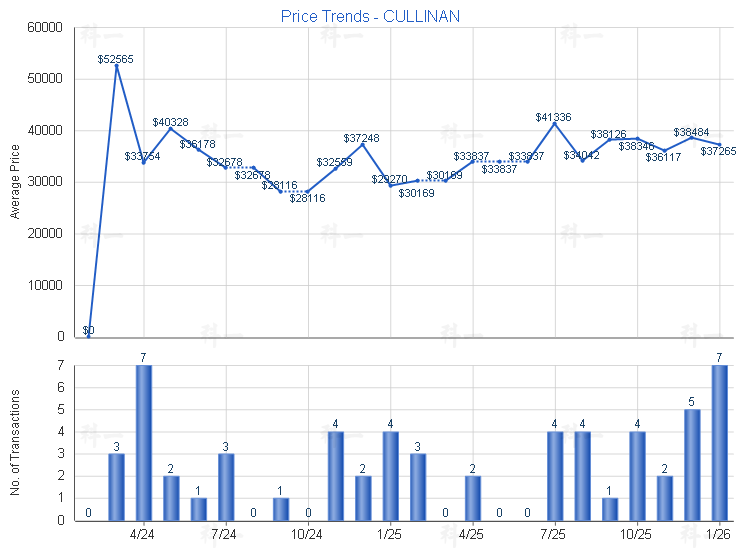Image resolution: width=740 pixels, height=550 pixels.
Task: Click the $37248 data point
Action: 363,144
